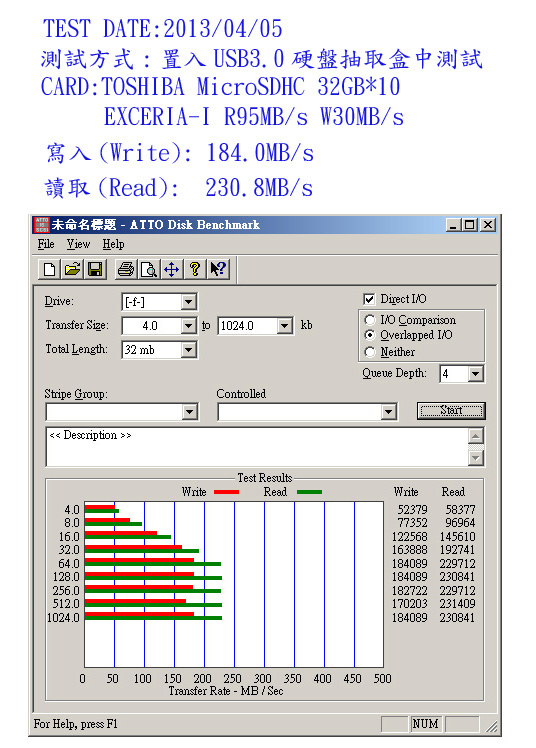
Task: Click the window resize grip corner
Action: pyautogui.click(x=491, y=727)
